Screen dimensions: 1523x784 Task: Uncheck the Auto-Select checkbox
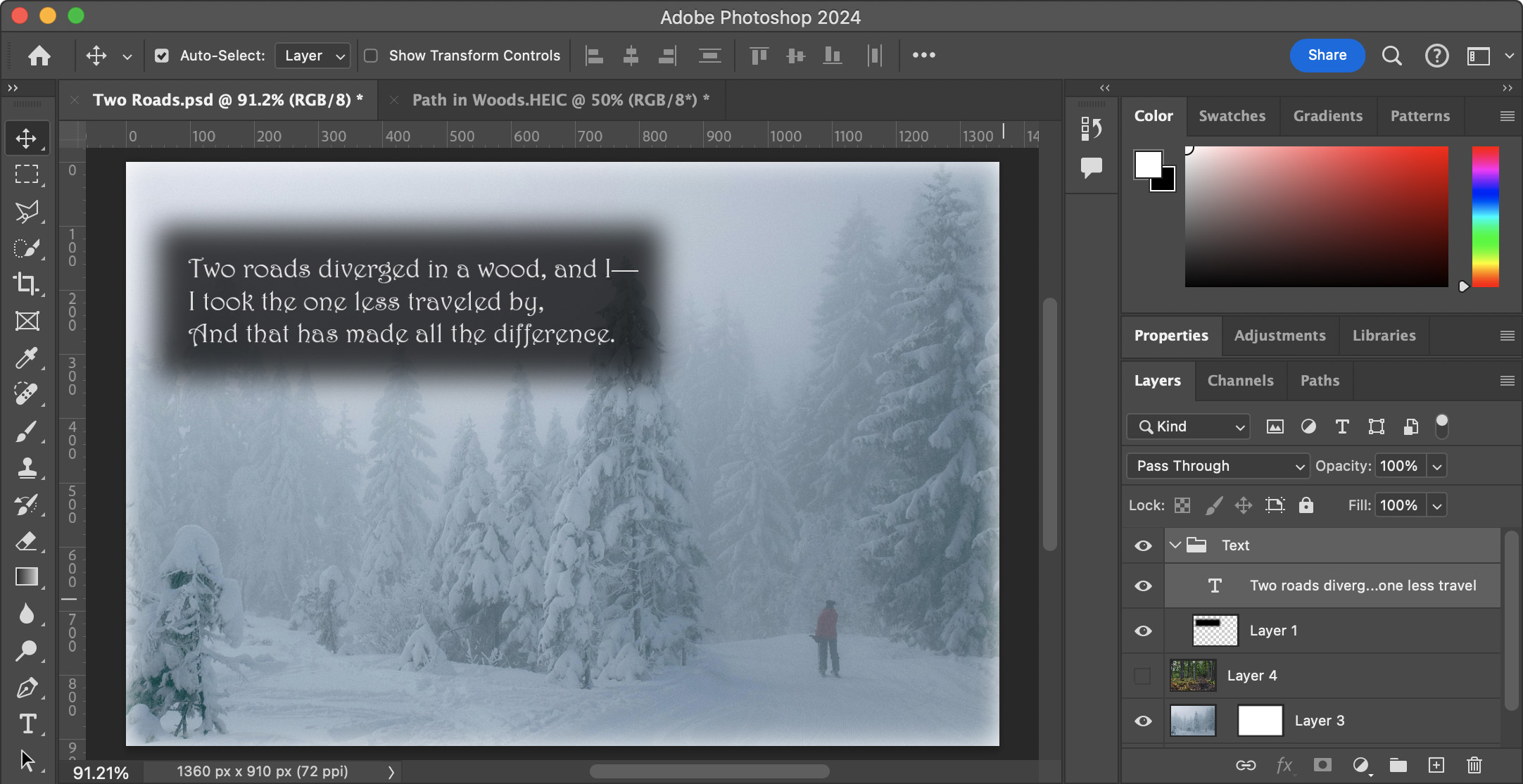(x=162, y=56)
